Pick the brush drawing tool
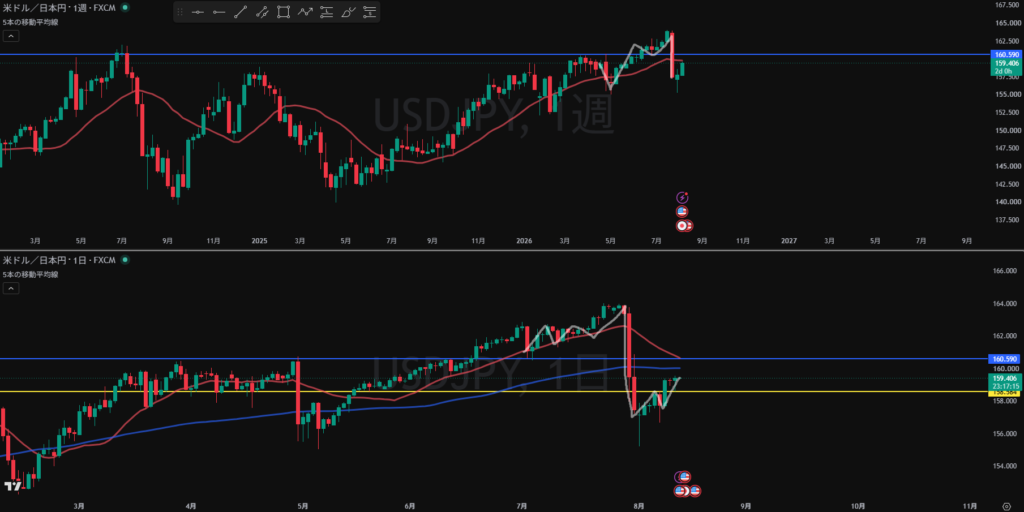This screenshot has height=512, width=1024. [348, 12]
